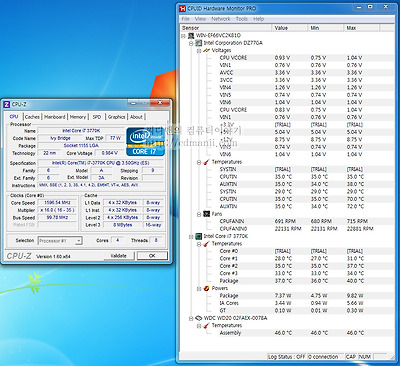
Task: Click the computer icon beside WIN-EF66VC2K81D
Action: (191, 35)
